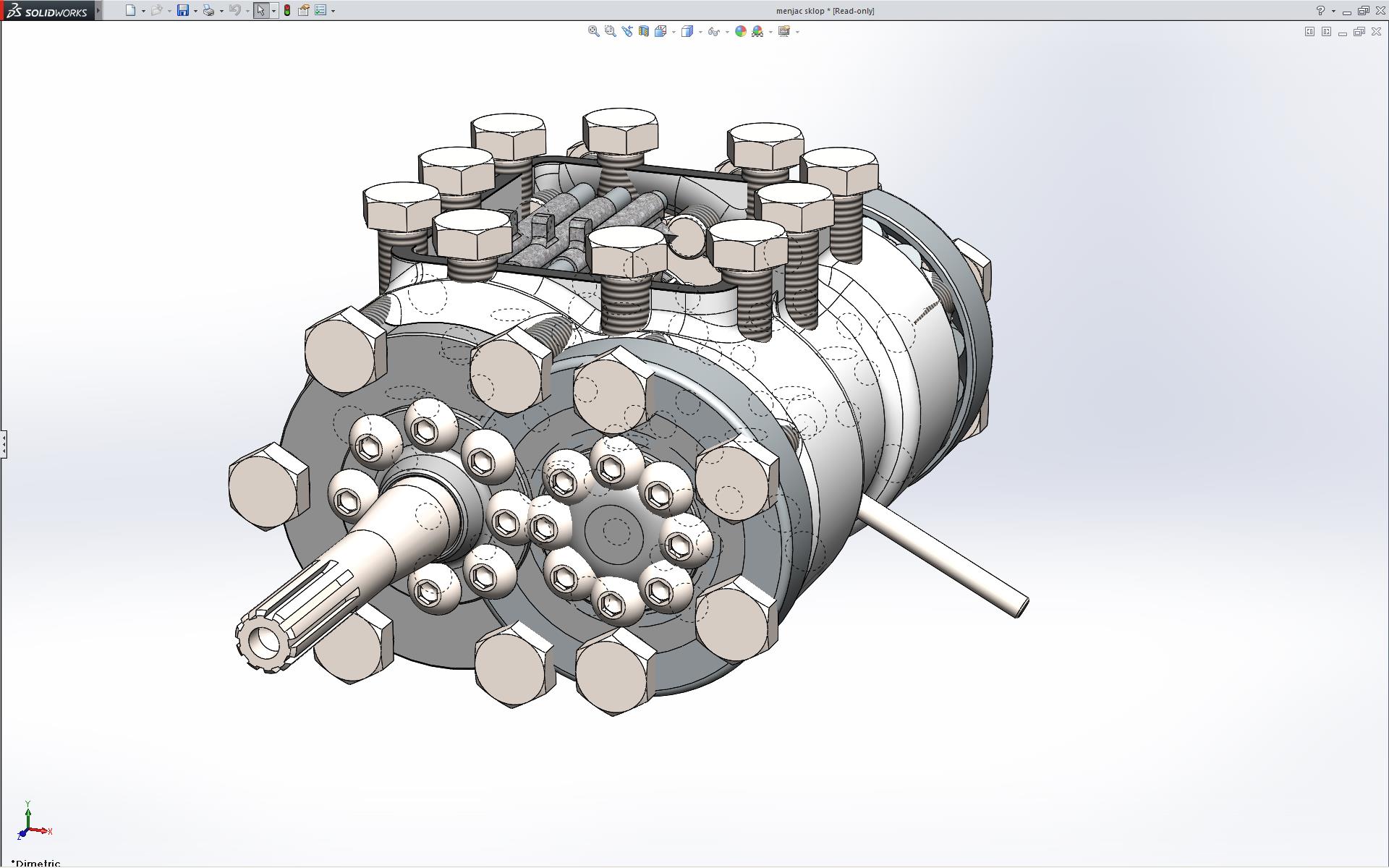This screenshot has width=1389, height=868.
Task: Open the View Orientation cube icon
Action: coord(660,31)
